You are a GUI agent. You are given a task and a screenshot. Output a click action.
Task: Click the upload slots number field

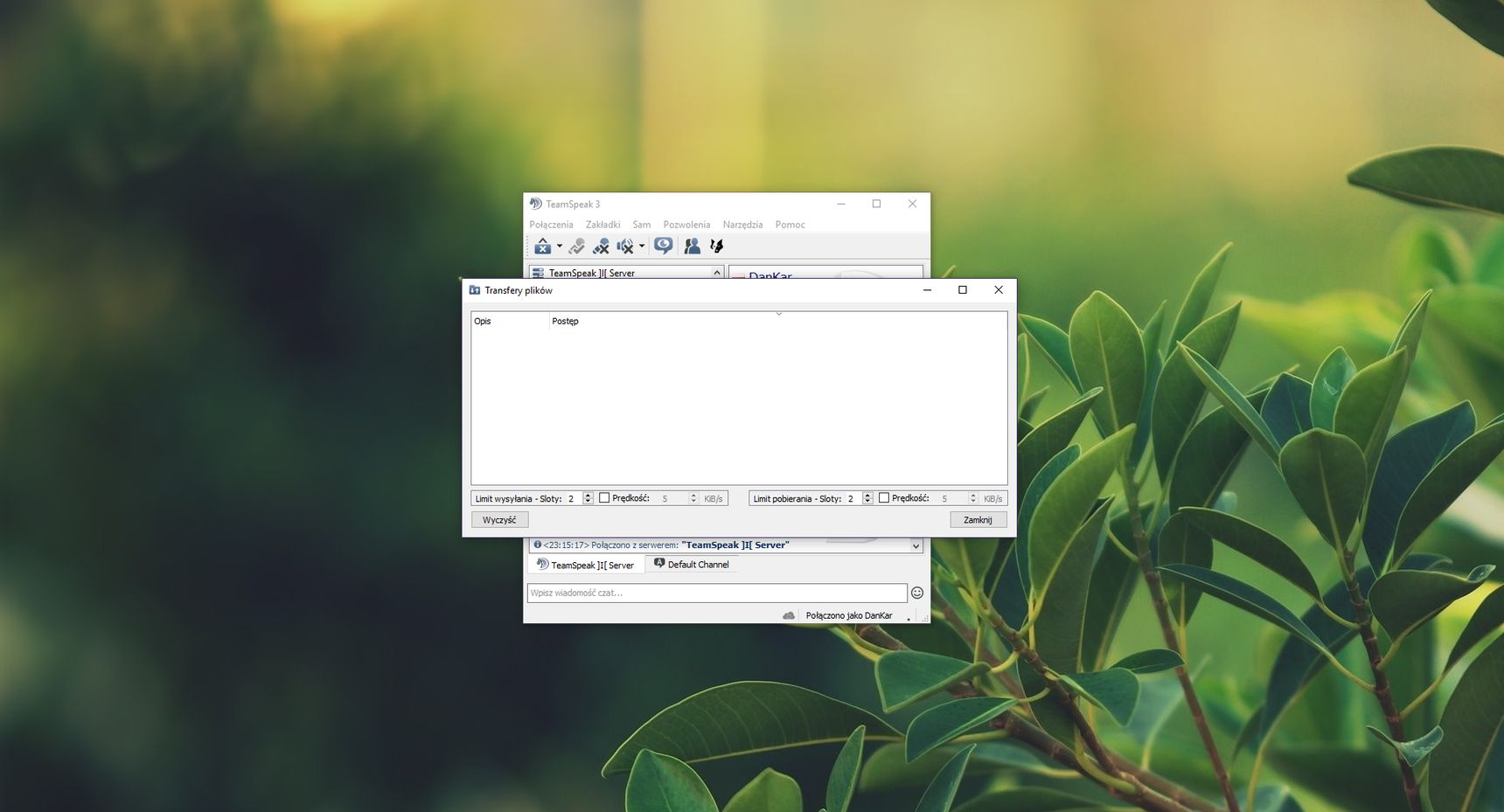(574, 498)
